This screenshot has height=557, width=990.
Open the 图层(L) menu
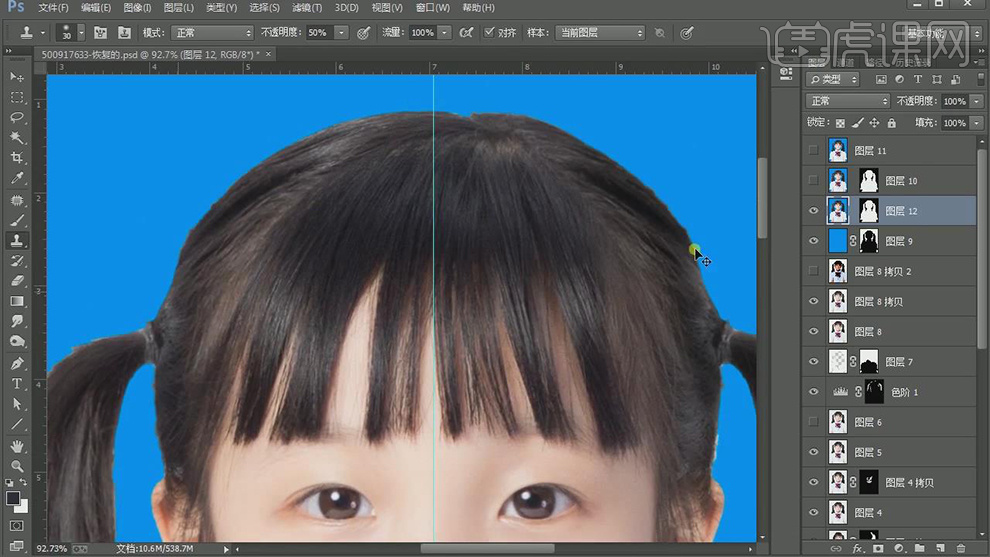point(179,8)
